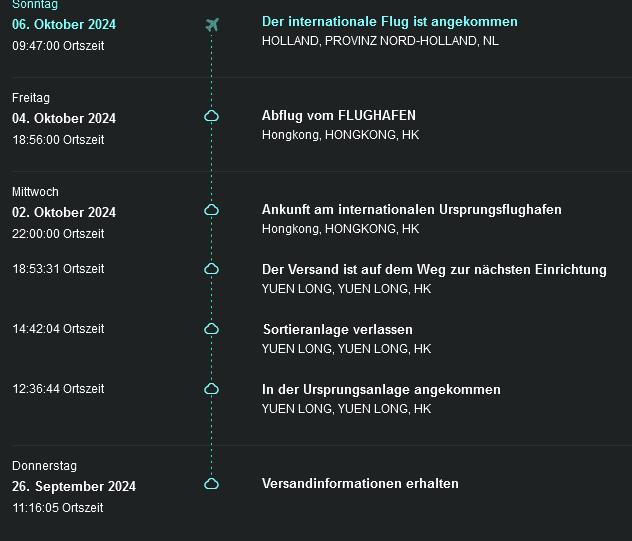Select the cloud marker for In der Ursprungsanlage angekommen
This screenshot has width=632, height=541.
click(211, 389)
